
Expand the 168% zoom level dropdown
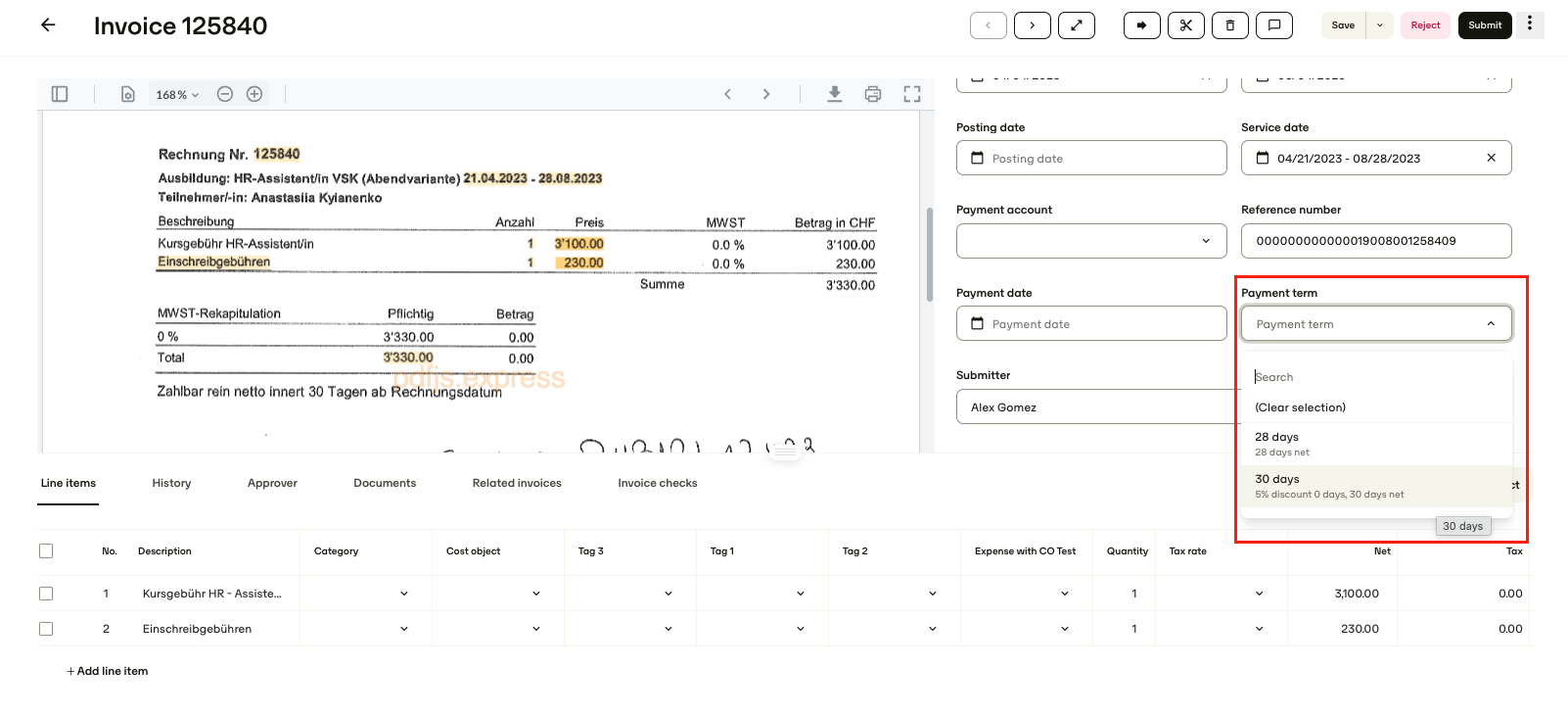pos(177,95)
